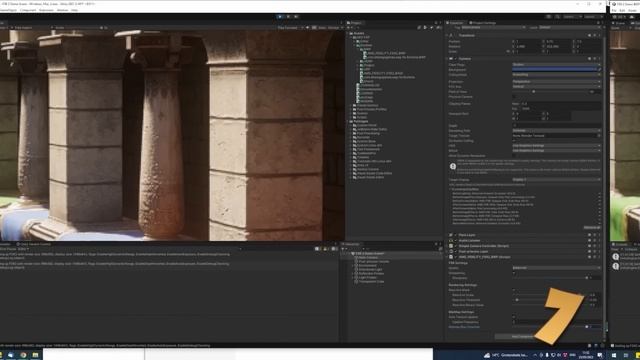The image size is (640, 360).
Task: Click the Pause button in the top toolbar
Action: [x=288, y=17]
